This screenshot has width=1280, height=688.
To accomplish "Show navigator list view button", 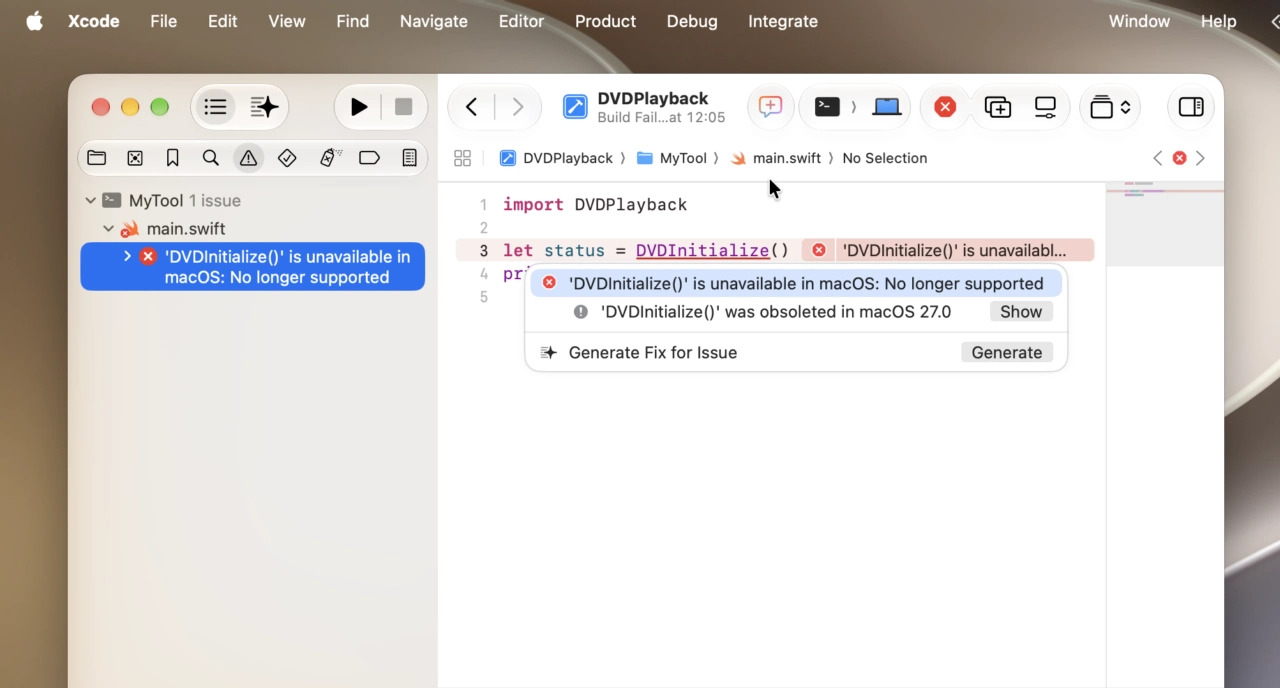I will 215,107.
